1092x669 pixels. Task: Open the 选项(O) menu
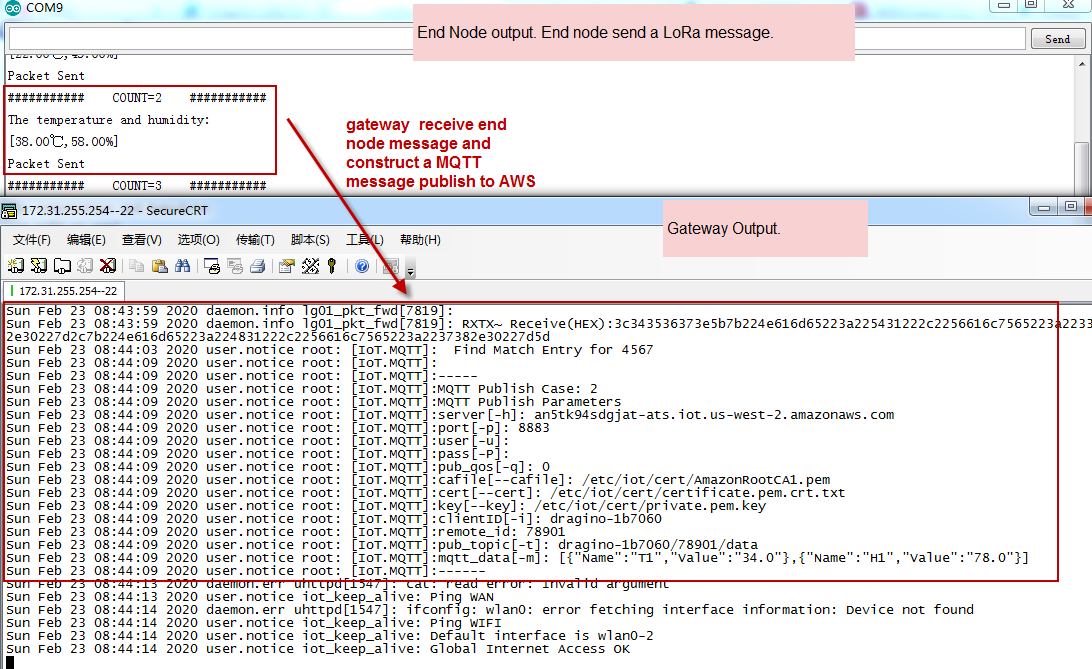click(x=198, y=240)
